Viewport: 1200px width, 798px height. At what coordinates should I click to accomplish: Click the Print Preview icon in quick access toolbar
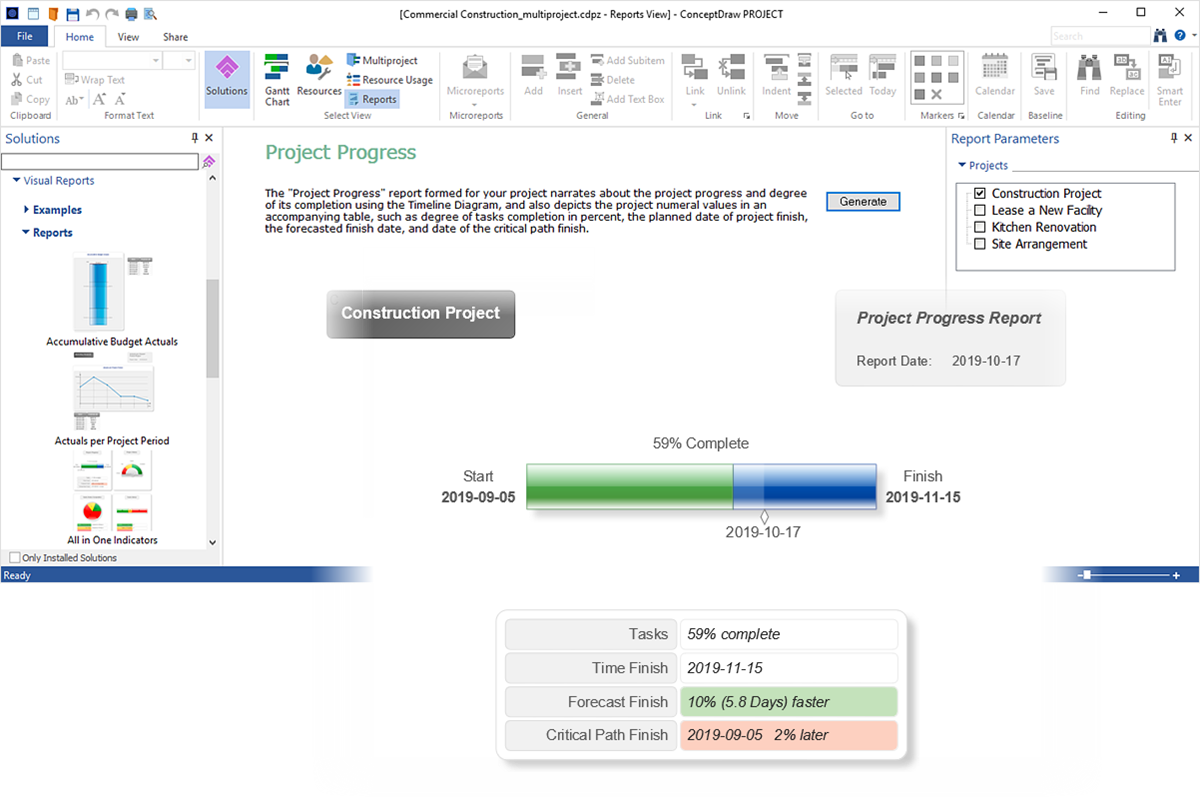(149, 14)
